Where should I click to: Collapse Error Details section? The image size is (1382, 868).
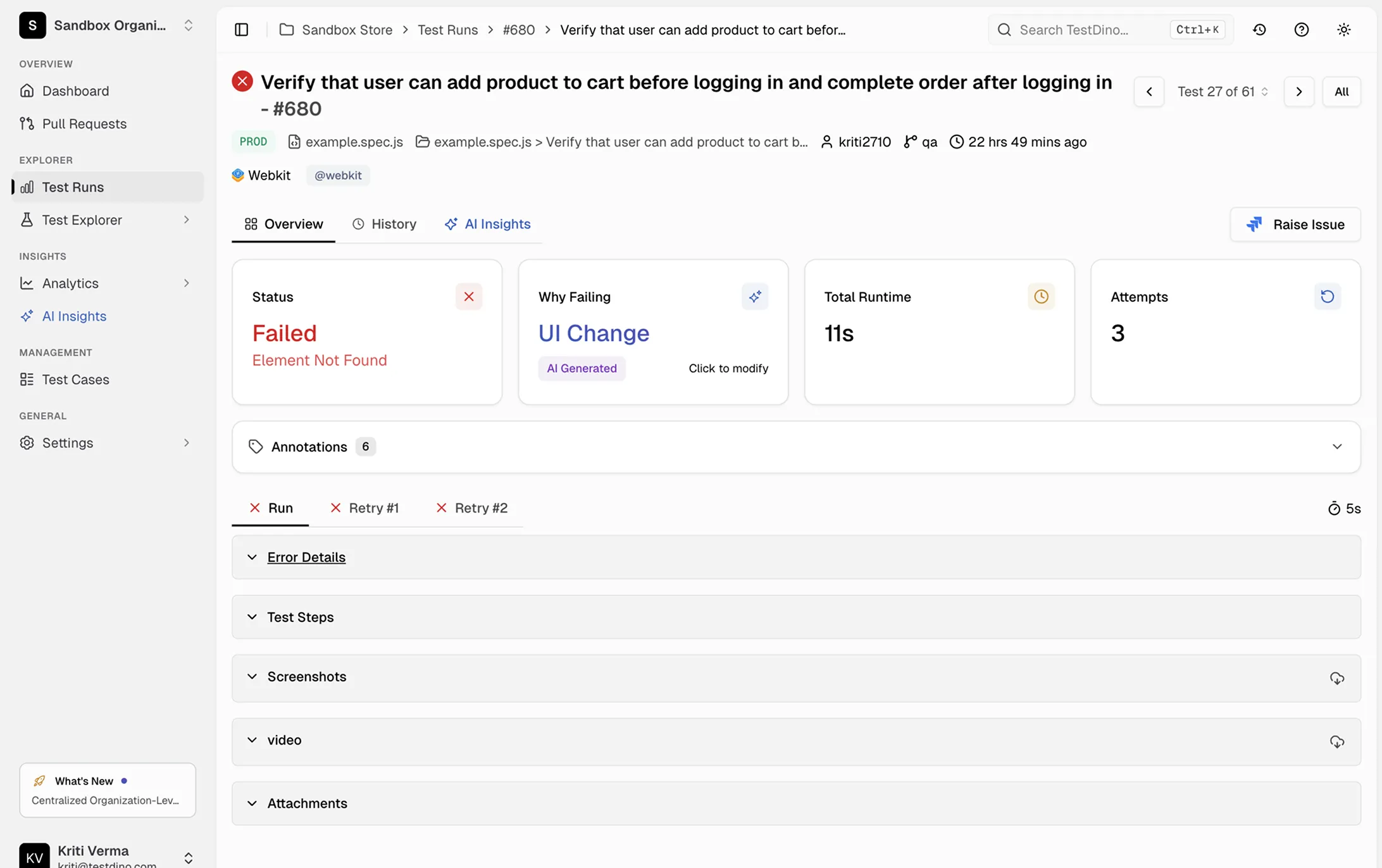click(x=796, y=557)
